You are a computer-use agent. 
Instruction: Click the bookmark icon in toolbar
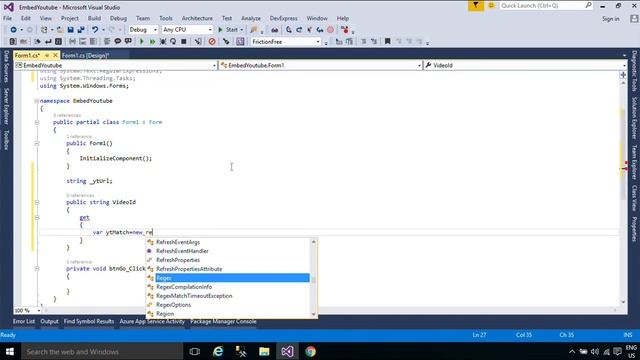(x=388, y=42)
